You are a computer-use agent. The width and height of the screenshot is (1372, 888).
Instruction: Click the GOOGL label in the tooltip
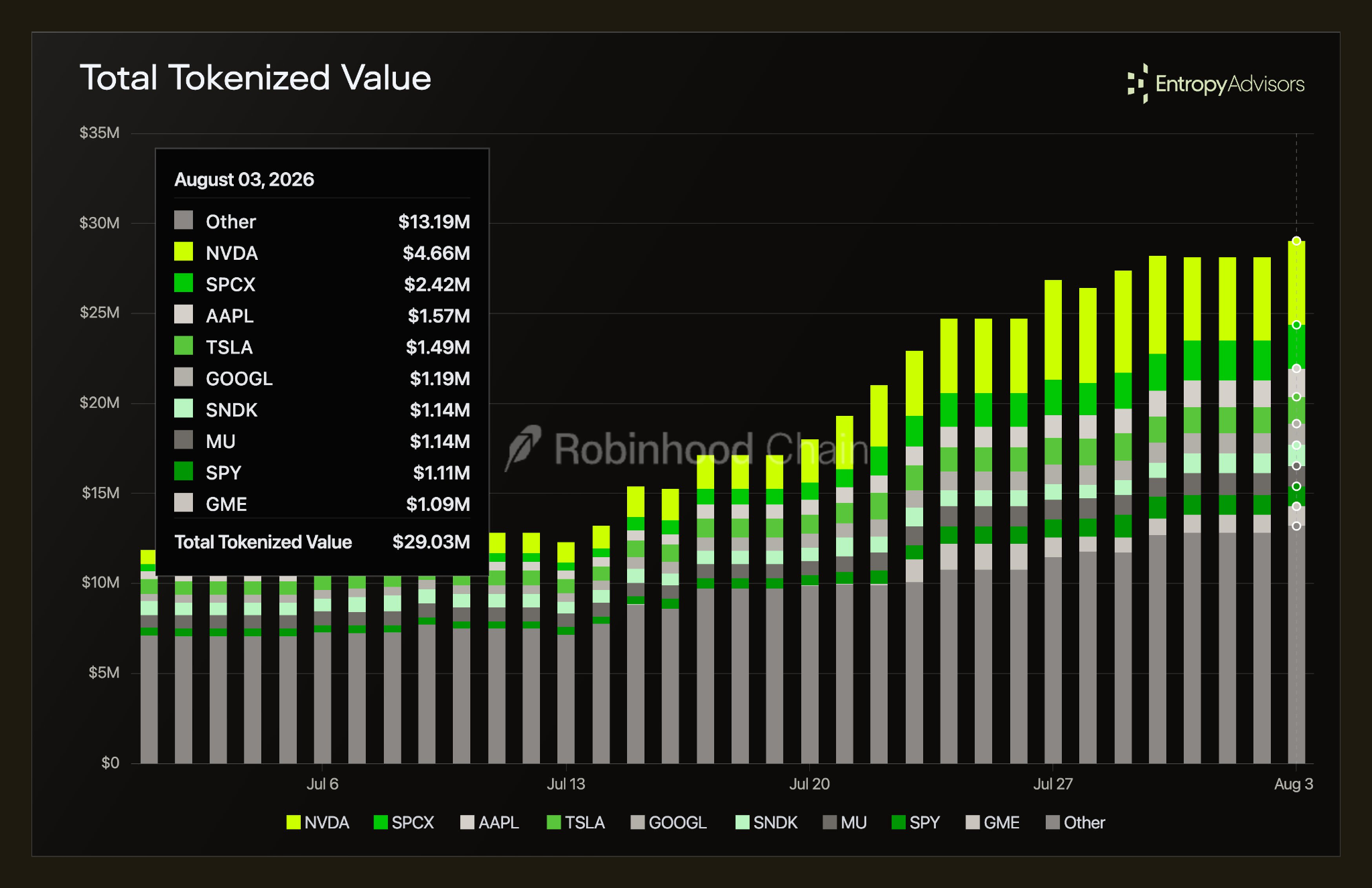(x=239, y=379)
